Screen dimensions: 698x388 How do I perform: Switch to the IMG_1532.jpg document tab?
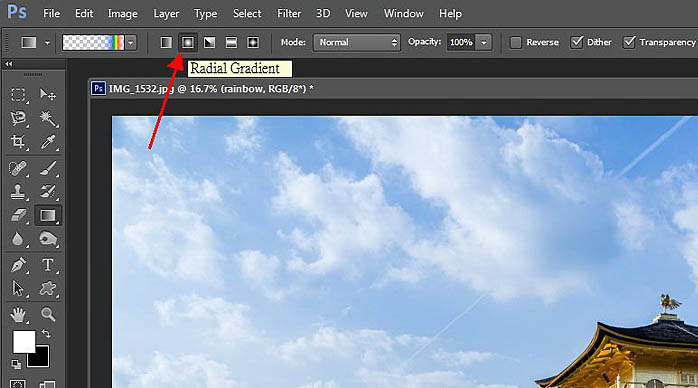click(203, 89)
